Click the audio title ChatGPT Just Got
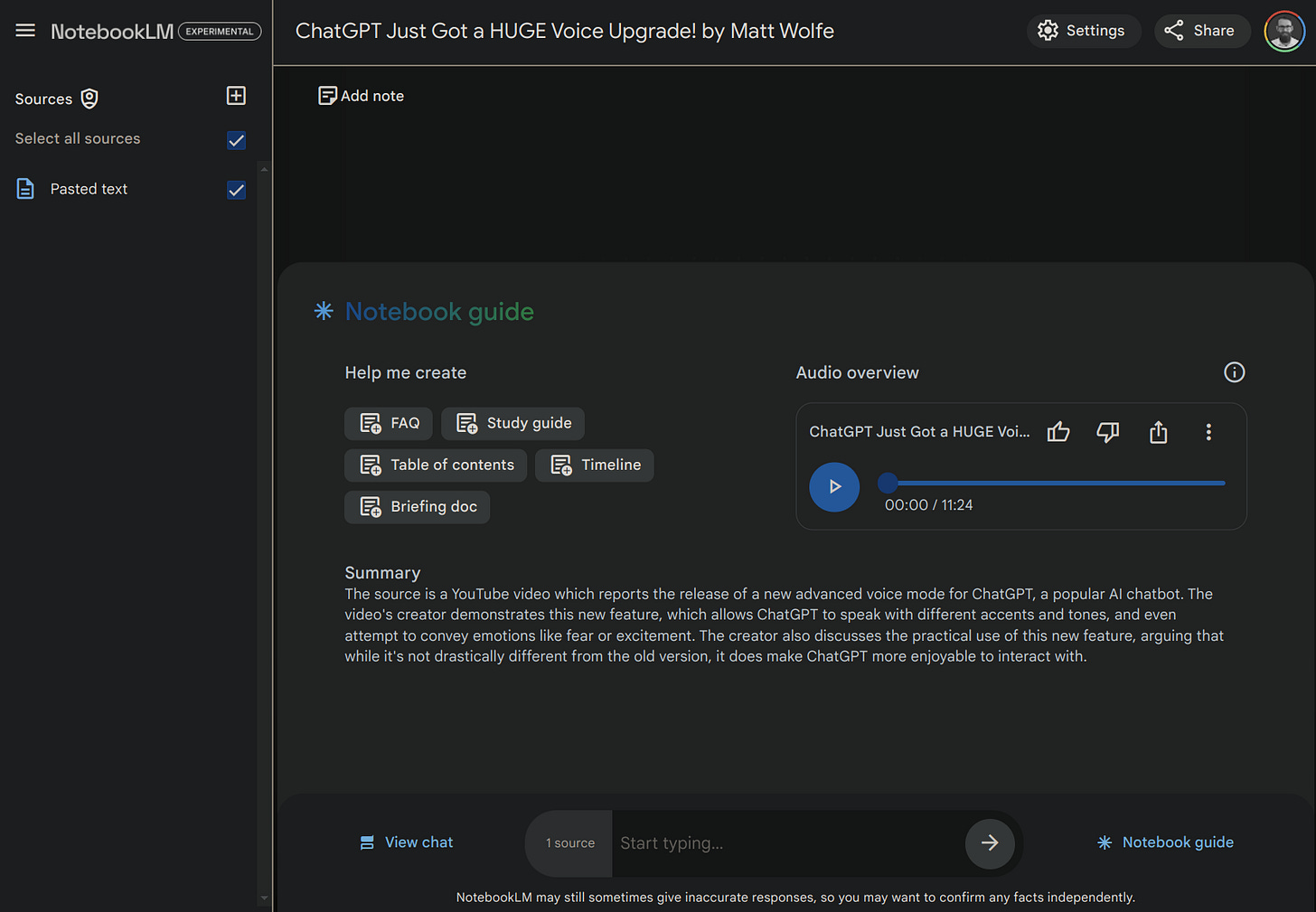 click(919, 432)
